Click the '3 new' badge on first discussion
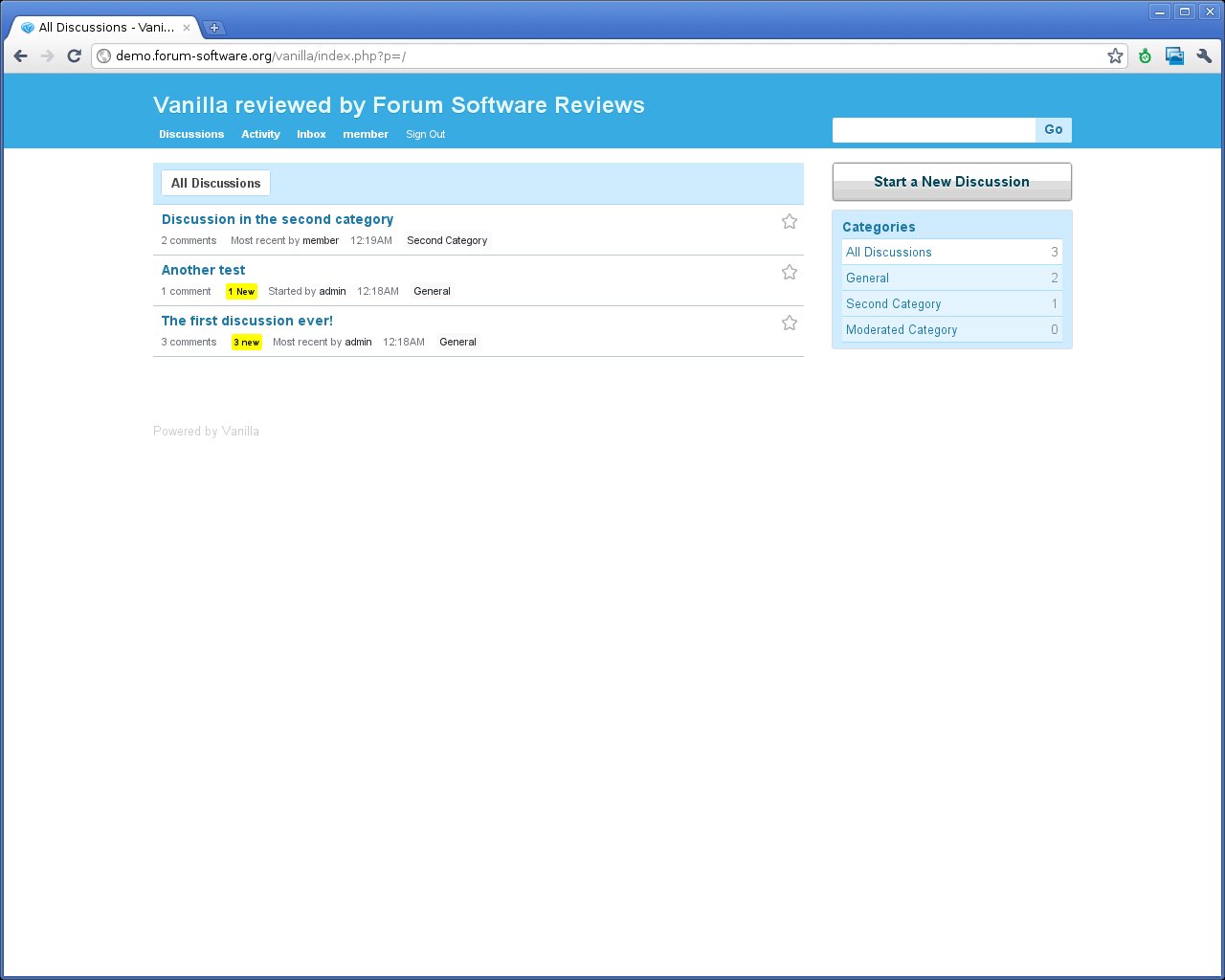 coord(246,342)
